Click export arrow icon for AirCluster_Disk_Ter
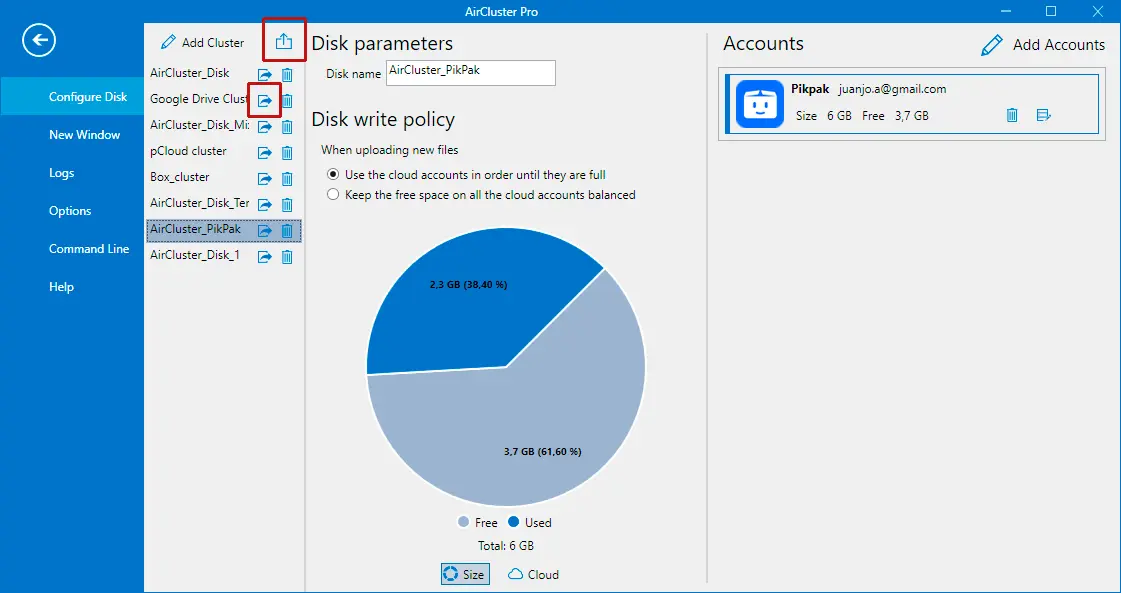 [x=265, y=205]
